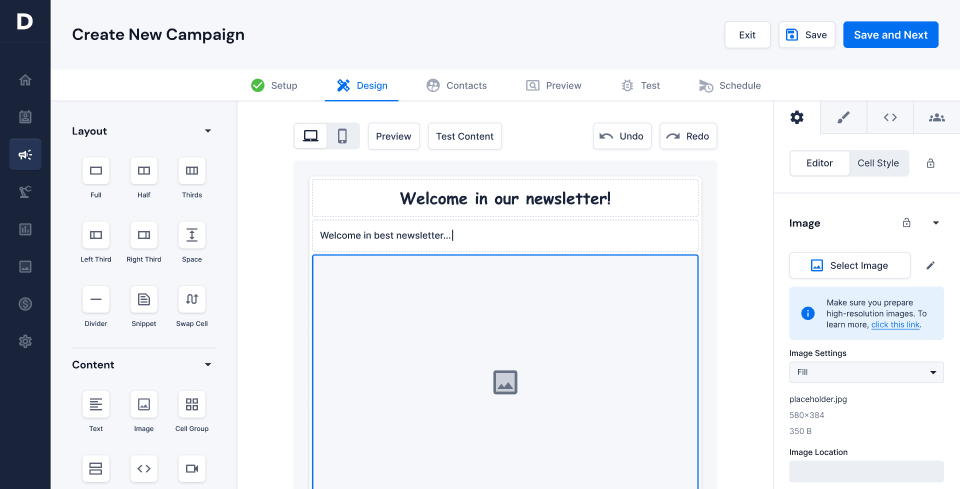Open the reports chart sidebar icon
960x489 pixels.
click(25, 230)
